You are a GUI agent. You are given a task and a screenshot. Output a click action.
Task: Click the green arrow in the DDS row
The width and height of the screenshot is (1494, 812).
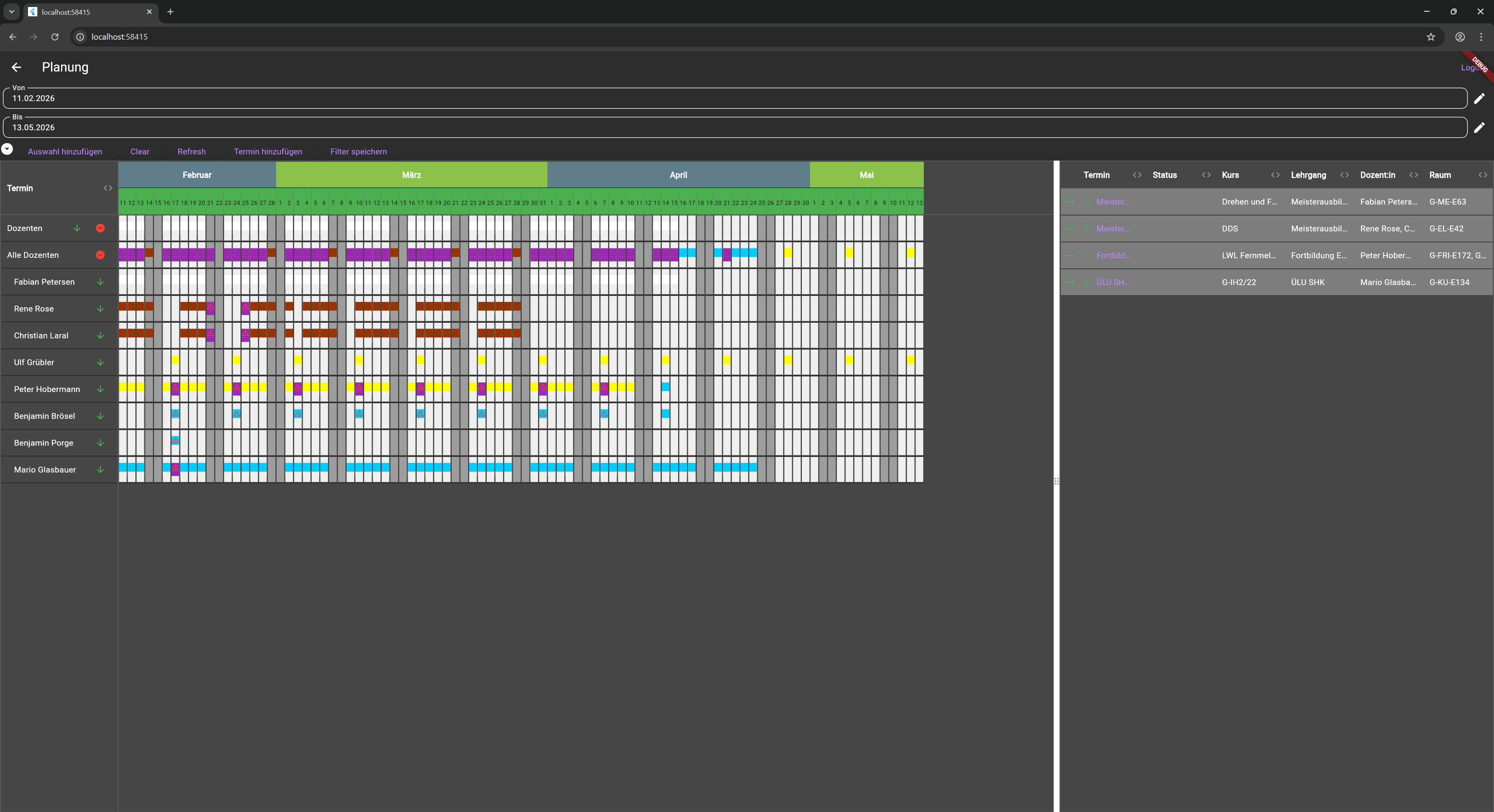[x=1070, y=229]
